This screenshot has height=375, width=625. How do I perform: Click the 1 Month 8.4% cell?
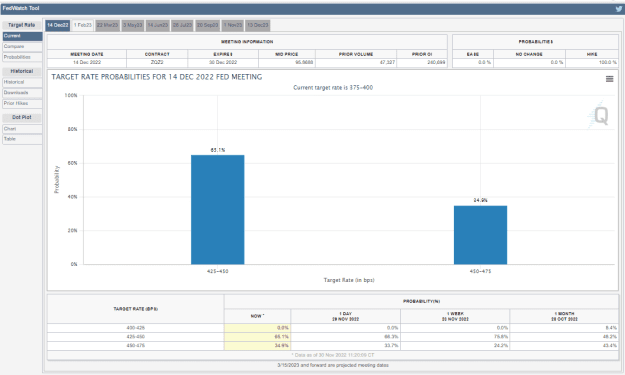(x=564, y=328)
